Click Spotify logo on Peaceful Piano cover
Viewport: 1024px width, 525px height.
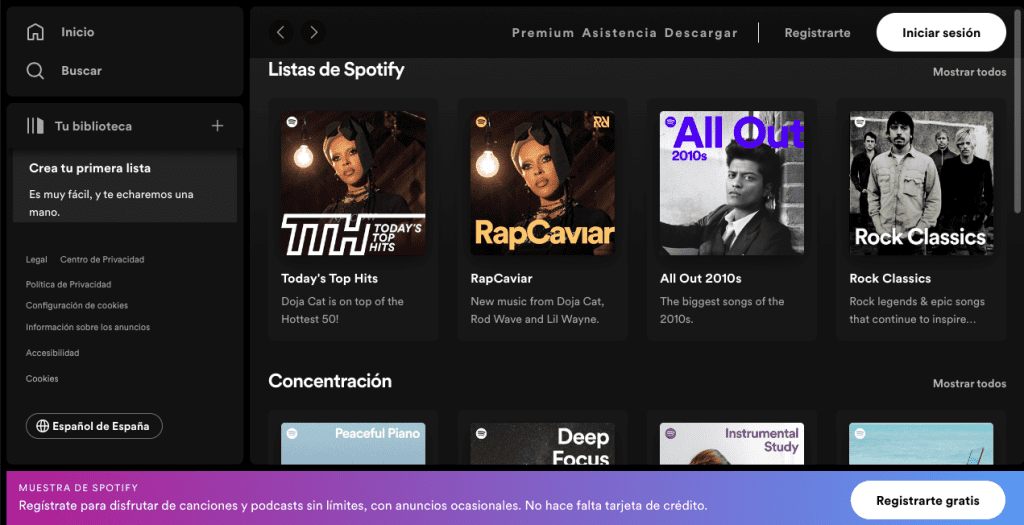click(292, 434)
